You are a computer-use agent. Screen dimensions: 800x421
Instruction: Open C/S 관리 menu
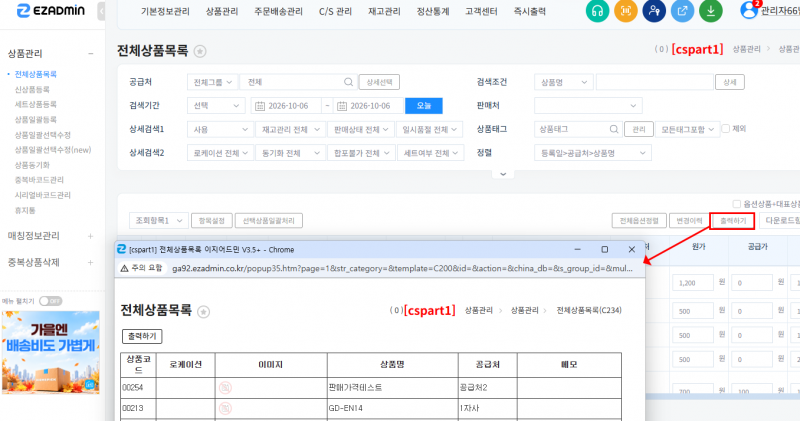pos(335,11)
